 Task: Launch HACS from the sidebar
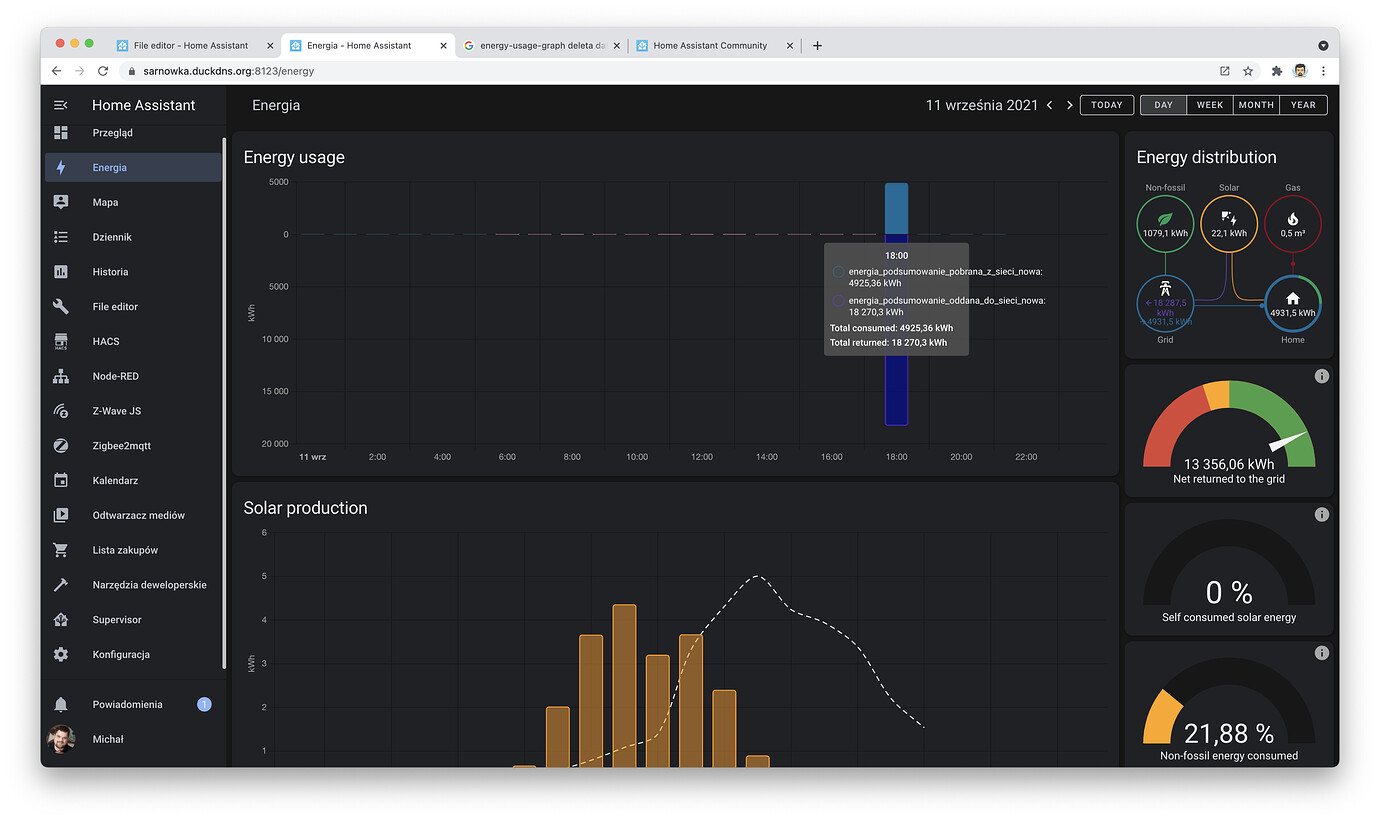click(60, 341)
